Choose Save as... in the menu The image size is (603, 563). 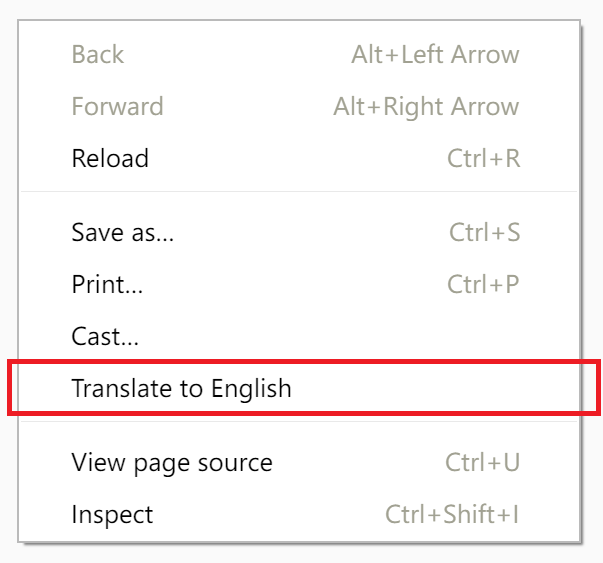pos(123,233)
